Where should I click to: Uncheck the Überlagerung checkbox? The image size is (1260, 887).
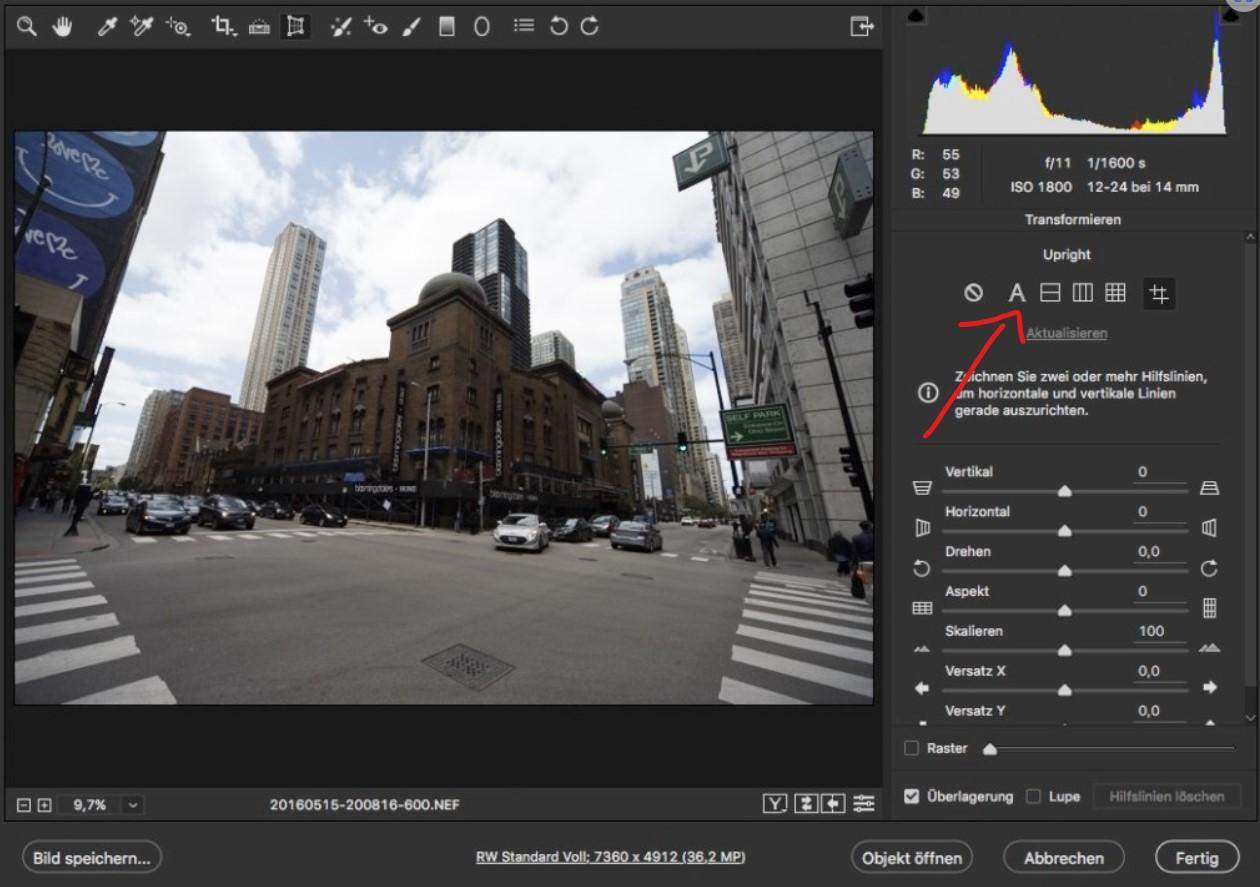tap(911, 796)
